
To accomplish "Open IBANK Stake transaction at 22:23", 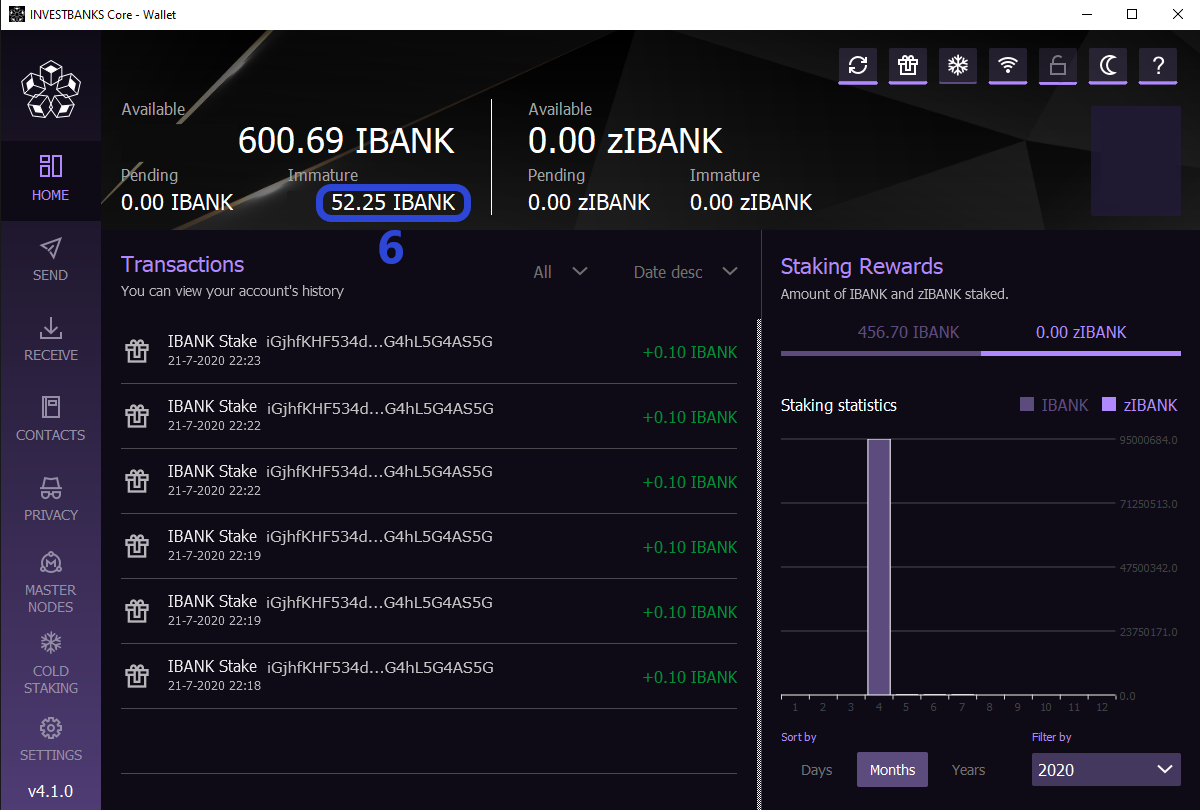I will (429, 352).
